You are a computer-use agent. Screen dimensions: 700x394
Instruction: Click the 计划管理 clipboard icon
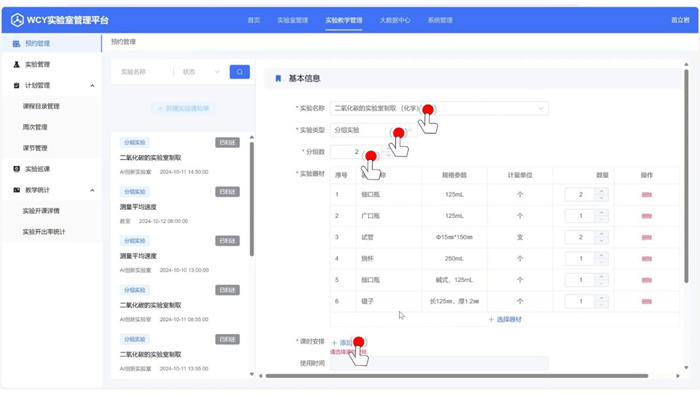click(x=17, y=85)
